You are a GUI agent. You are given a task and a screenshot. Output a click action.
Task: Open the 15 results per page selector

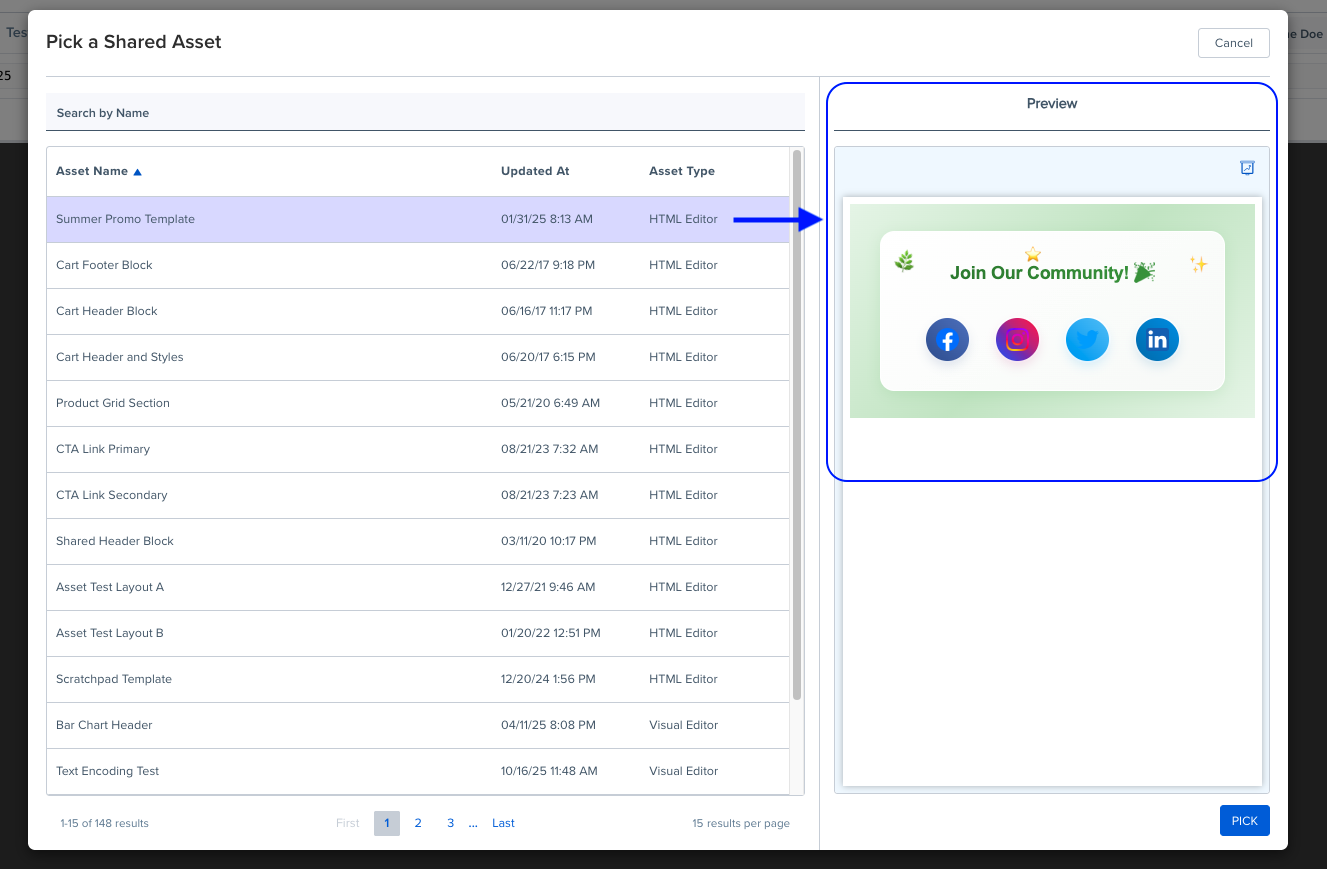pyautogui.click(x=741, y=823)
